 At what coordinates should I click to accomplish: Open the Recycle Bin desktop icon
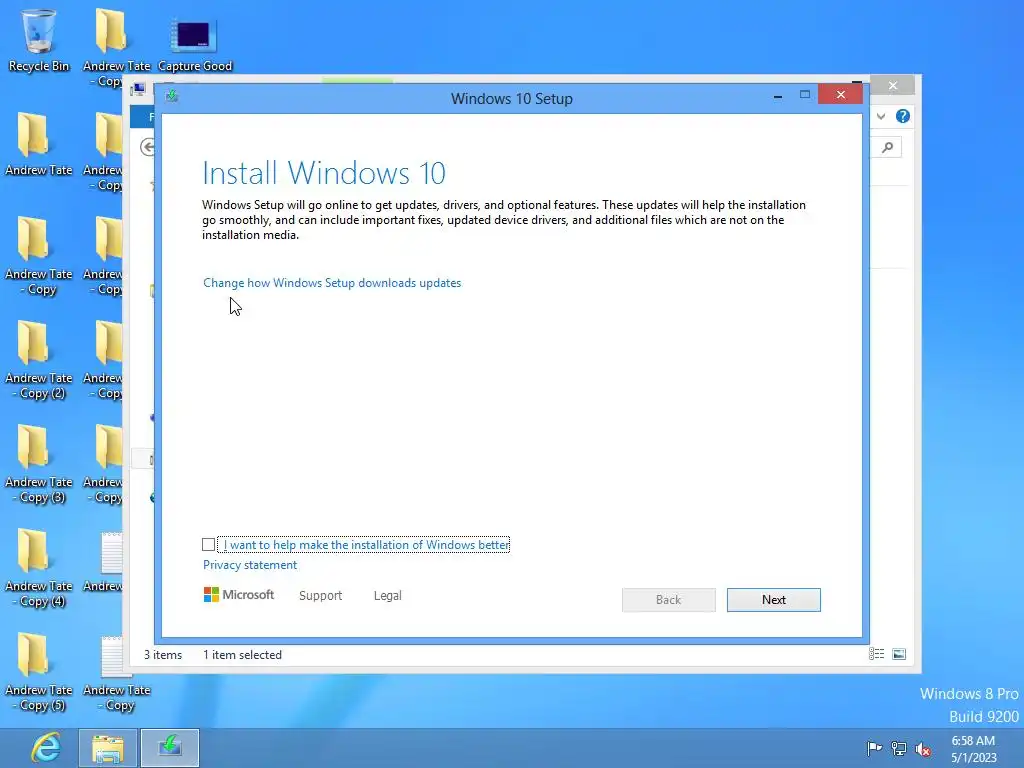[x=39, y=40]
